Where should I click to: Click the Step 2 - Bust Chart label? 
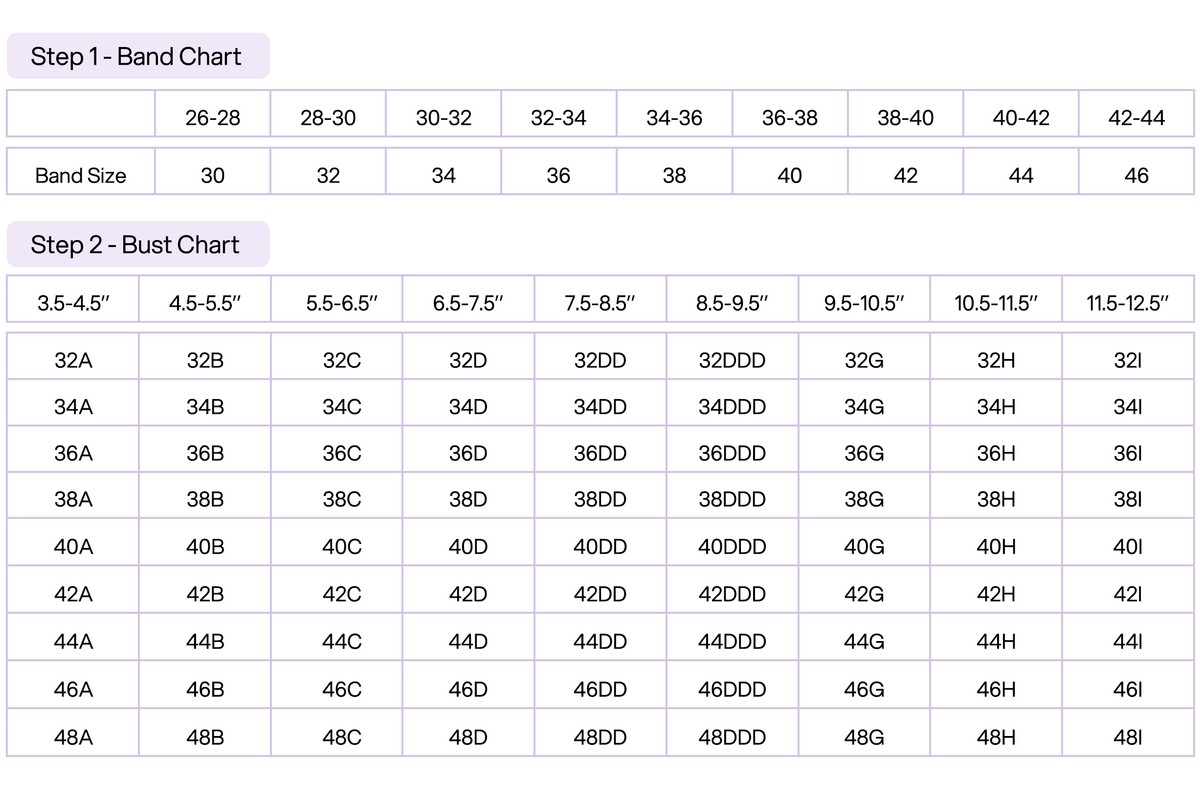point(138,244)
